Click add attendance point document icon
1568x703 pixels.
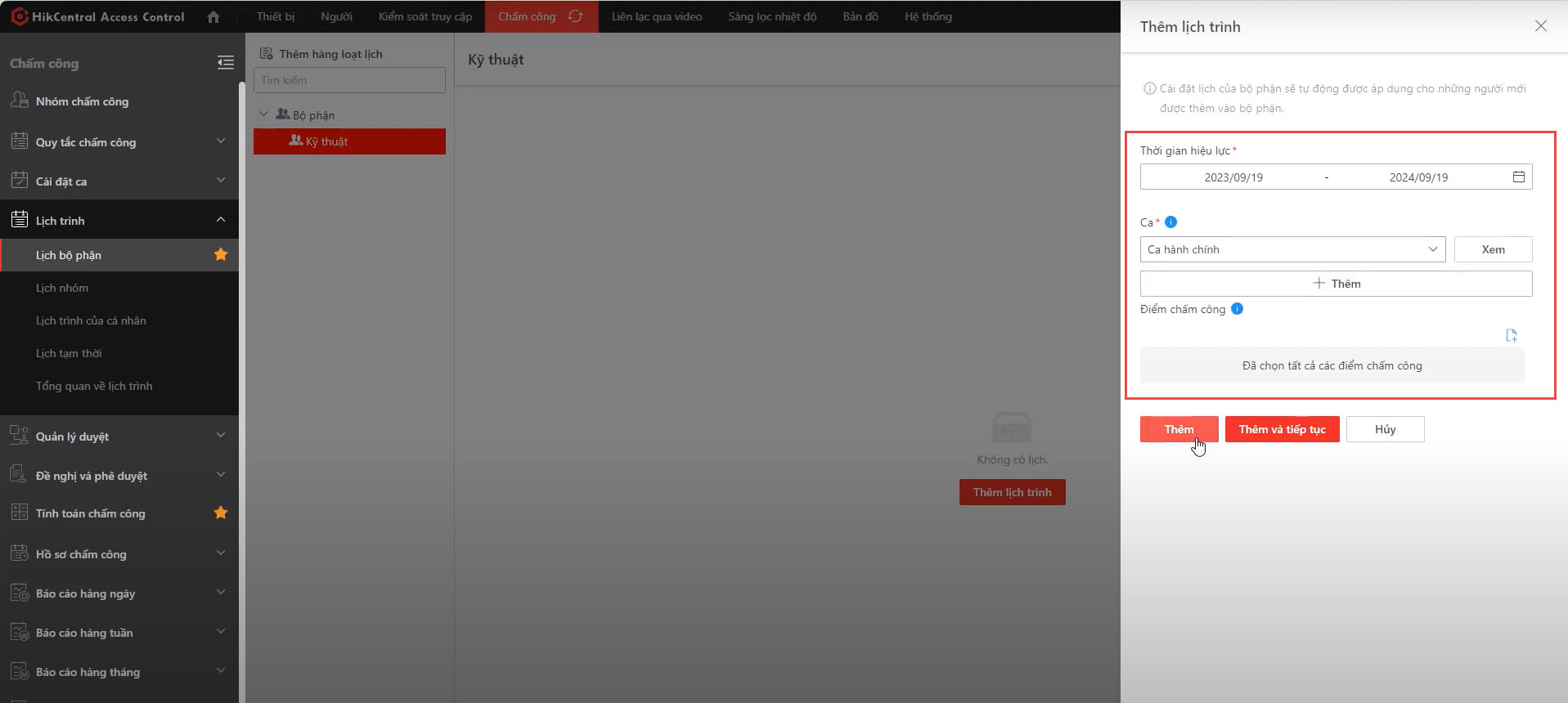click(1511, 335)
